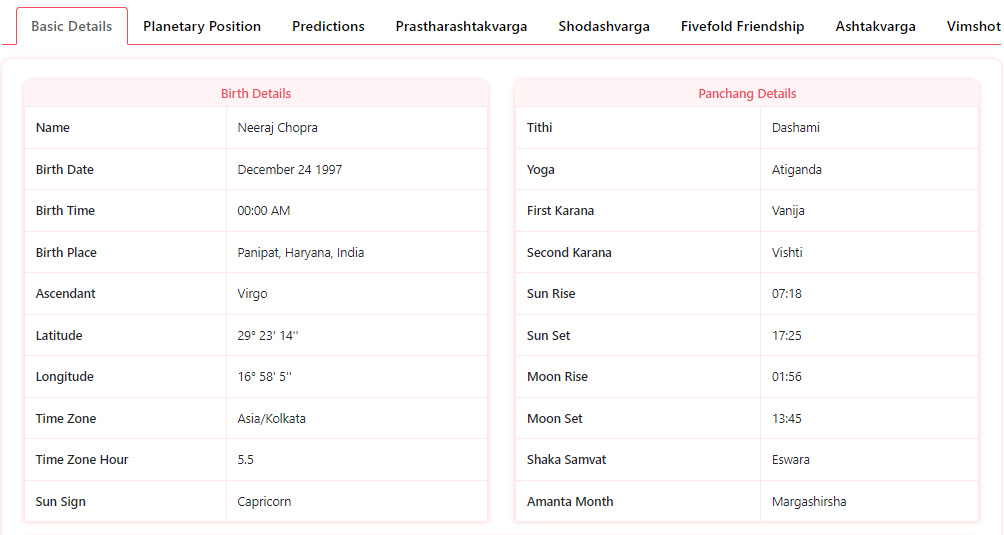Click the Panchang Details table header
This screenshot has height=535, width=1004.
tap(747, 93)
